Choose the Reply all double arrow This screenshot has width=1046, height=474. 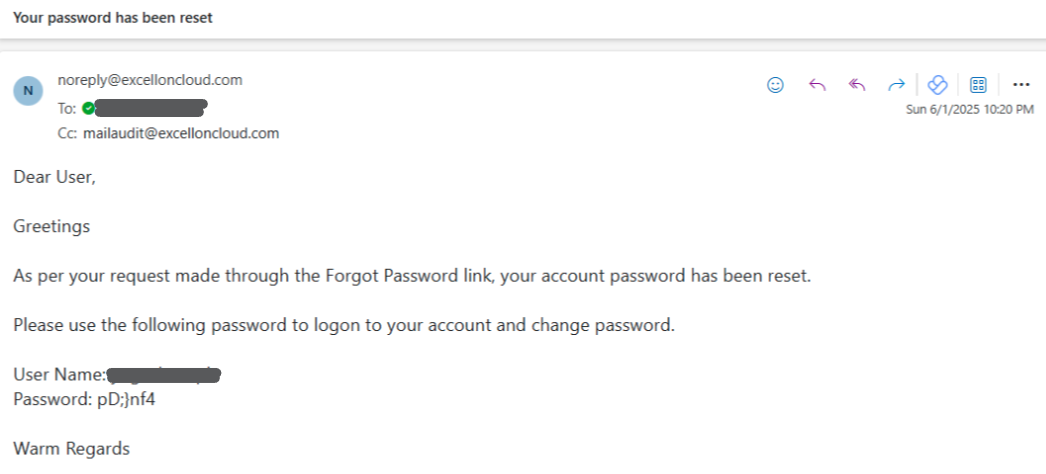click(x=857, y=85)
